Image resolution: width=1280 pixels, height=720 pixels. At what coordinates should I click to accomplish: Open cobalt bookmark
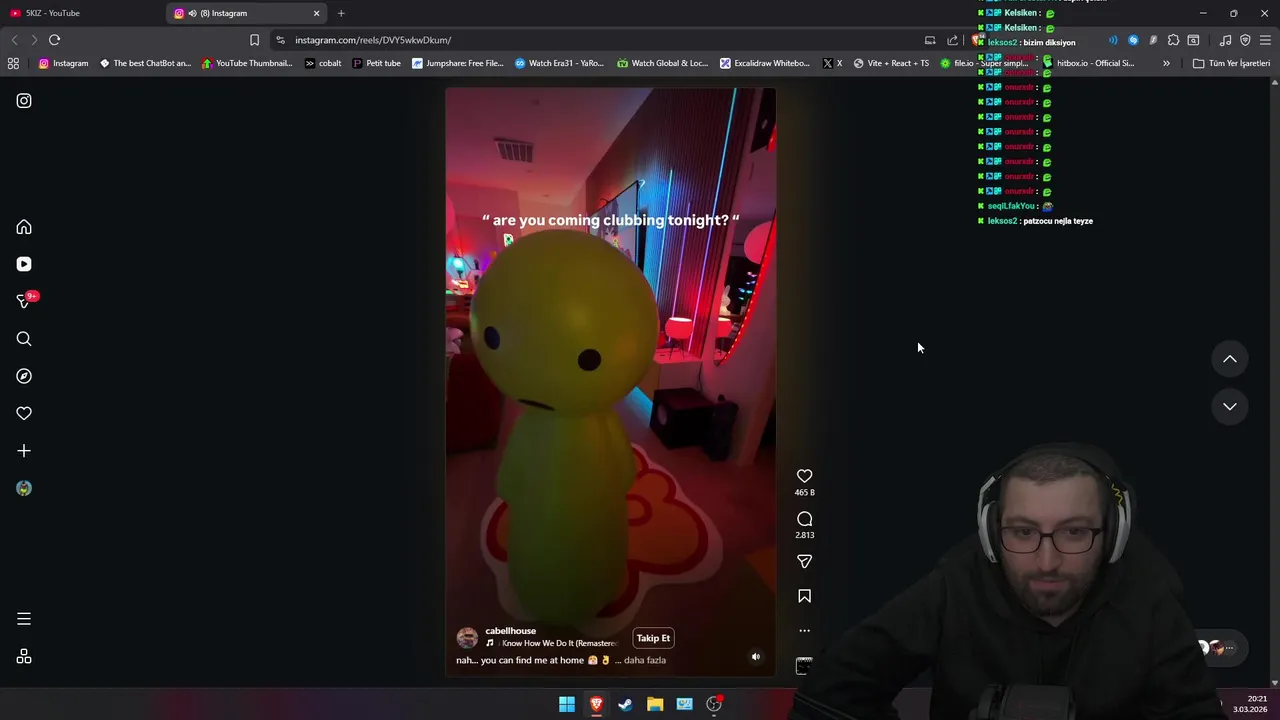pyautogui.click(x=323, y=63)
